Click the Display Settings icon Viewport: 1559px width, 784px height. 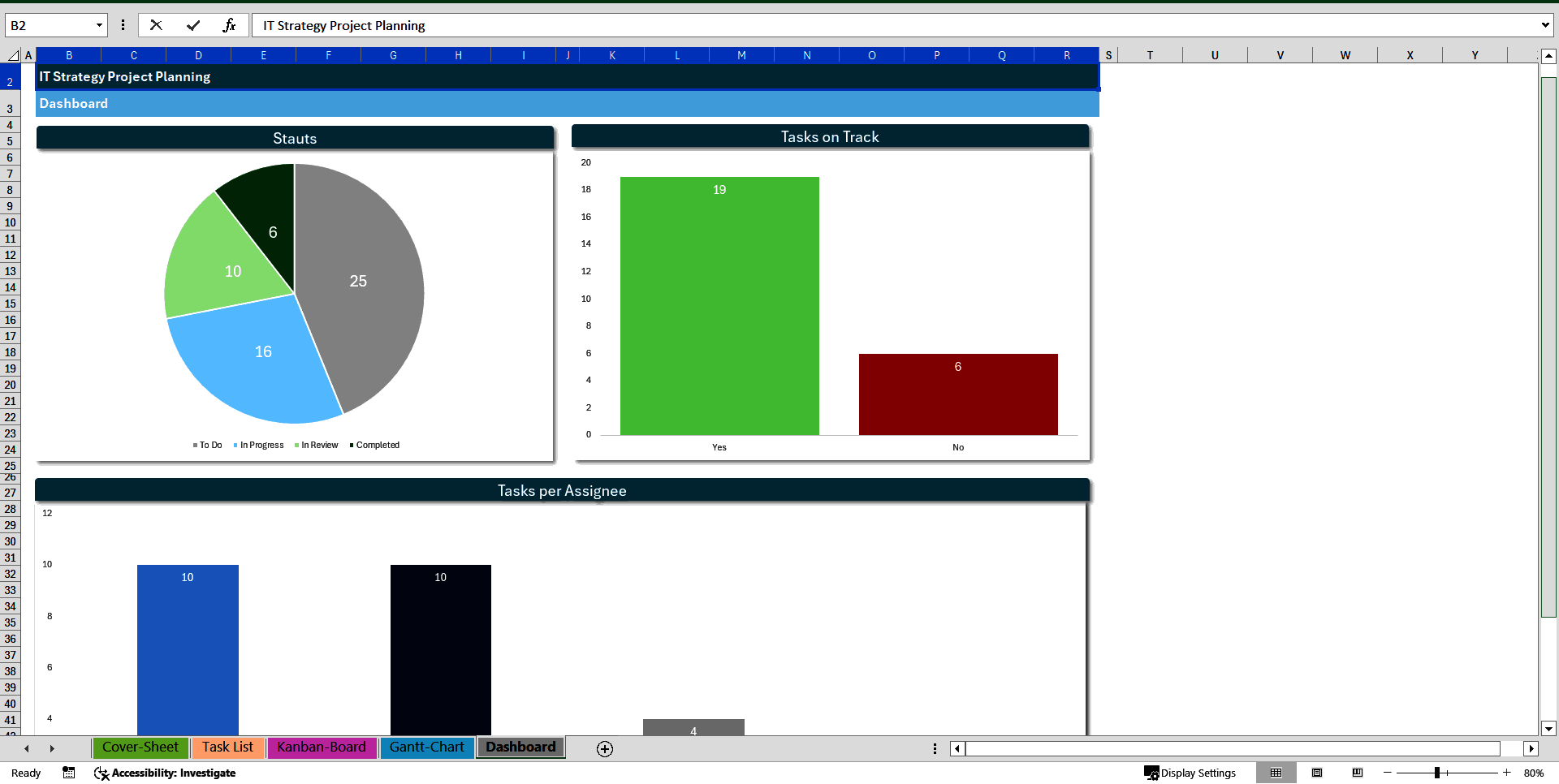[x=1191, y=773]
